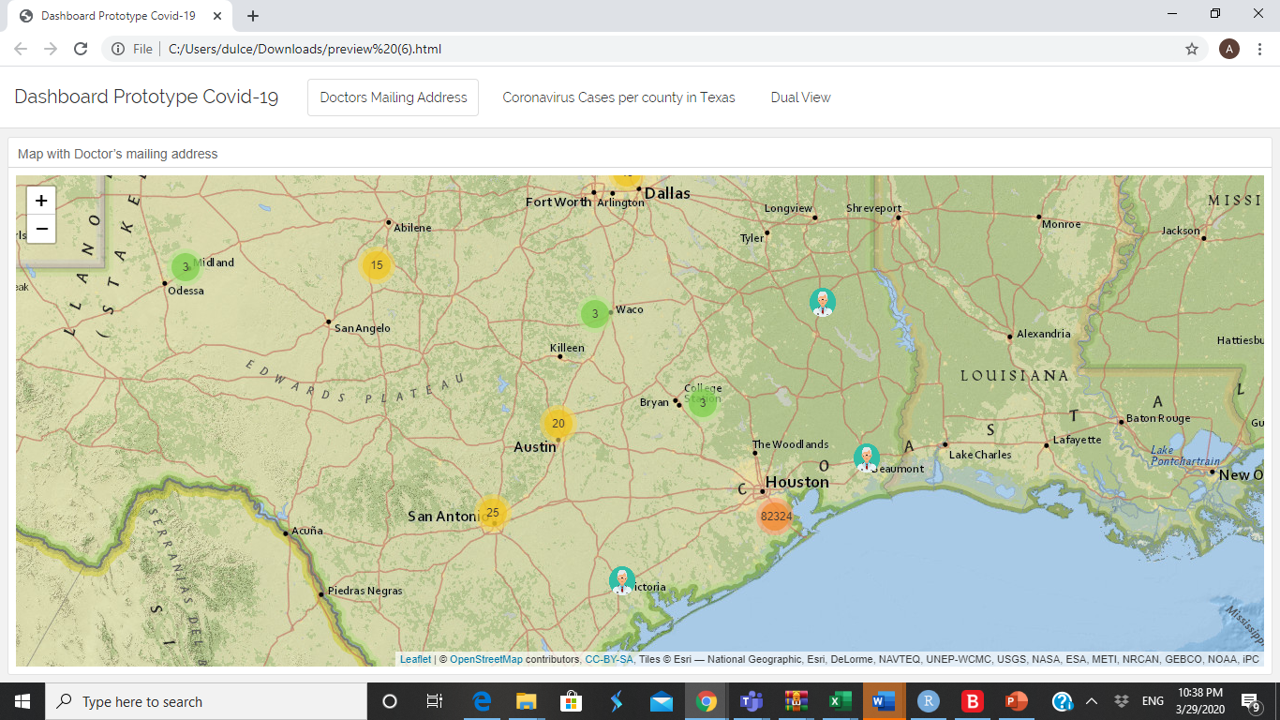
Task: Reload the current page
Action: [81, 49]
